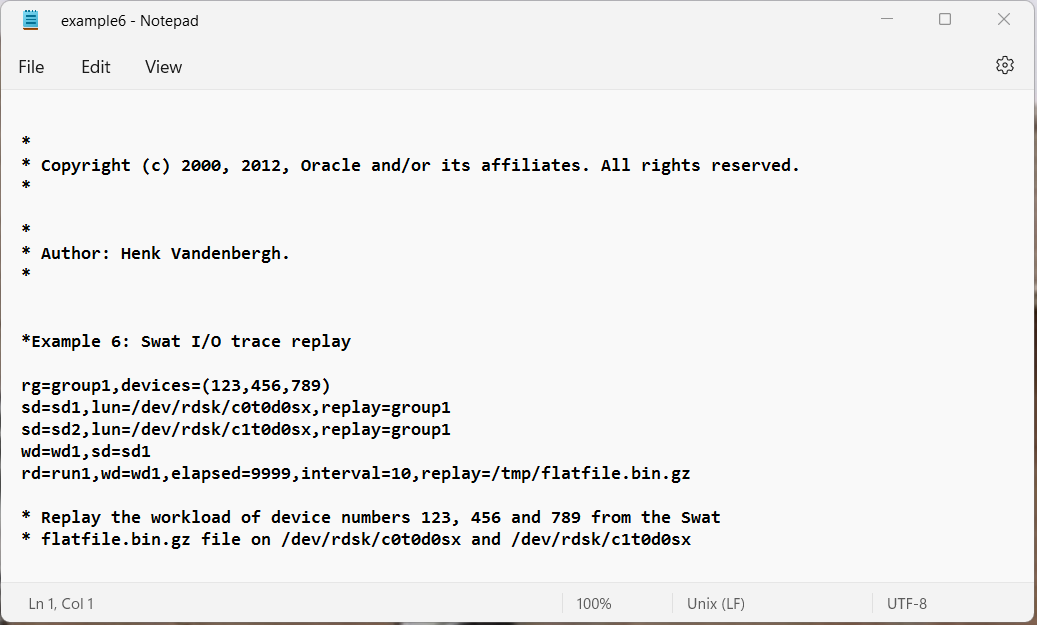
Task: Click the rd=run1 elapsed=9999 line
Action: [356, 474]
